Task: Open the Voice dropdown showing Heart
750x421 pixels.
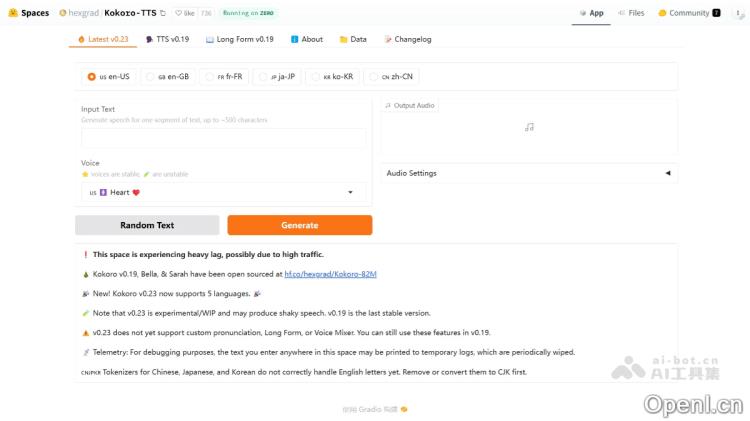Action: pos(222,192)
